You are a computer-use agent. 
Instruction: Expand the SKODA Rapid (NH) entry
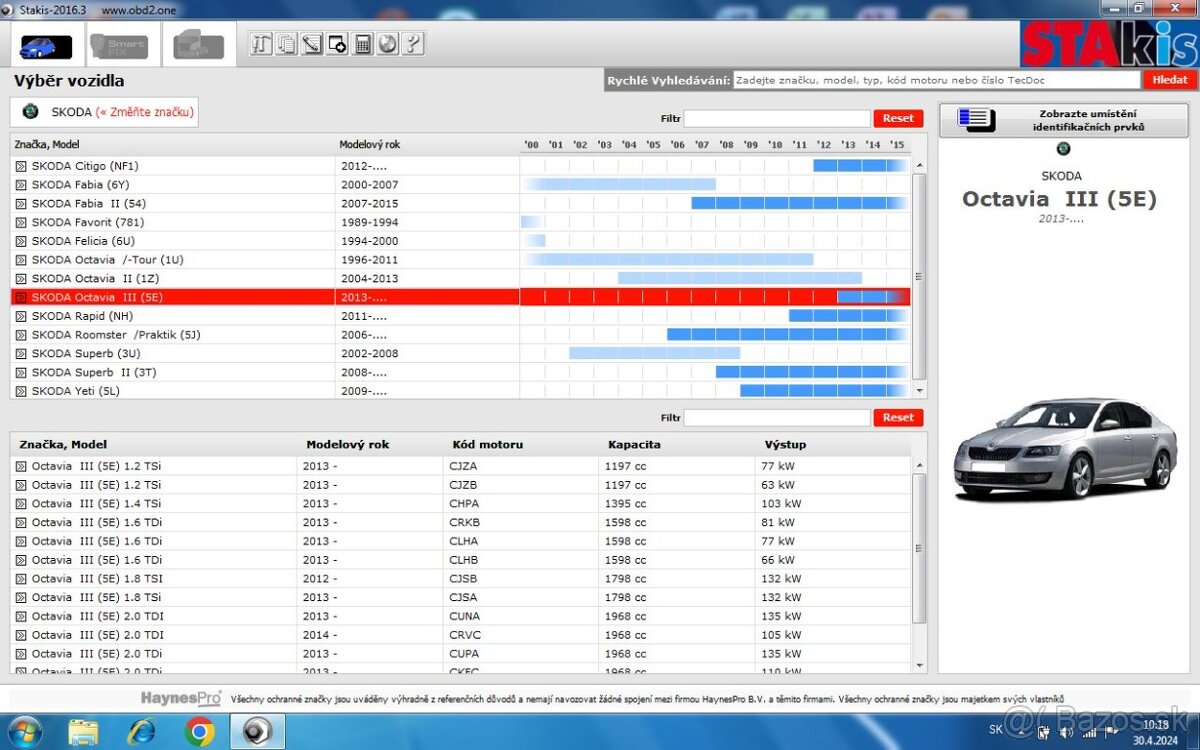[x=21, y=315]
